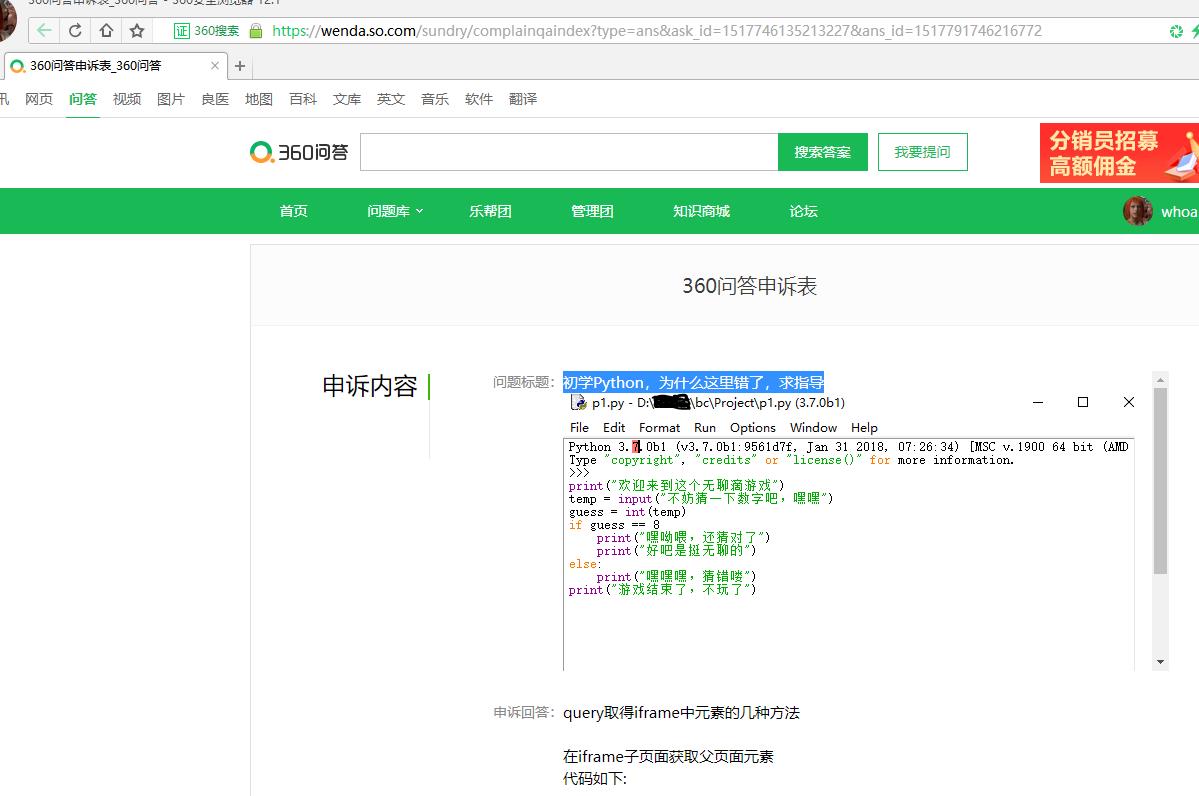1199x796 pixels.
Task: Open 论坛 in green nav
Action: pos(804,211)
